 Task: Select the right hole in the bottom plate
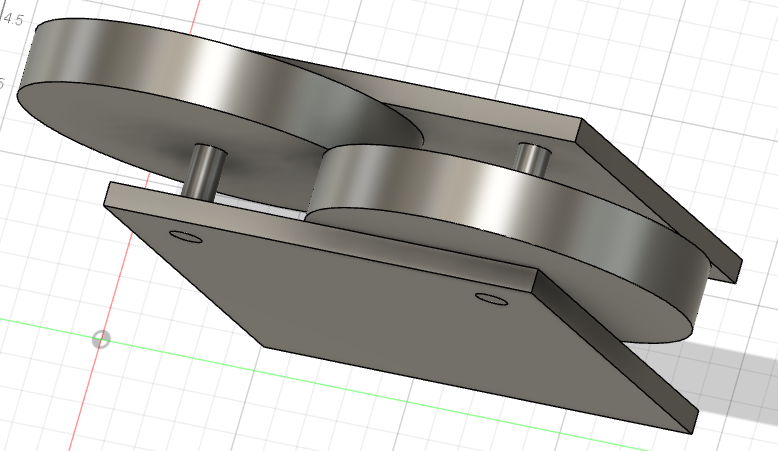click(x=490, y=299)
